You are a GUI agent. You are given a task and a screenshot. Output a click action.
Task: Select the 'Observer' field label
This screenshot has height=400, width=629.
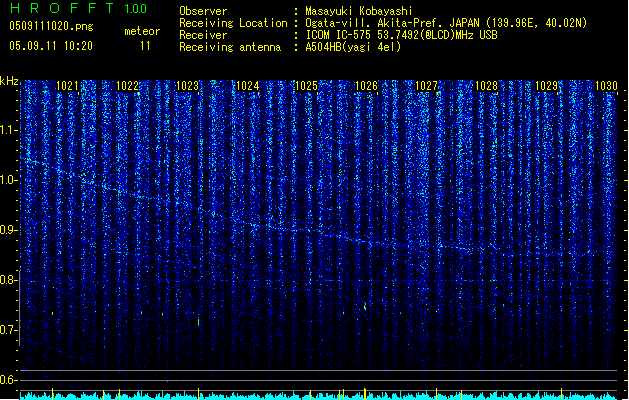(203, 11)
